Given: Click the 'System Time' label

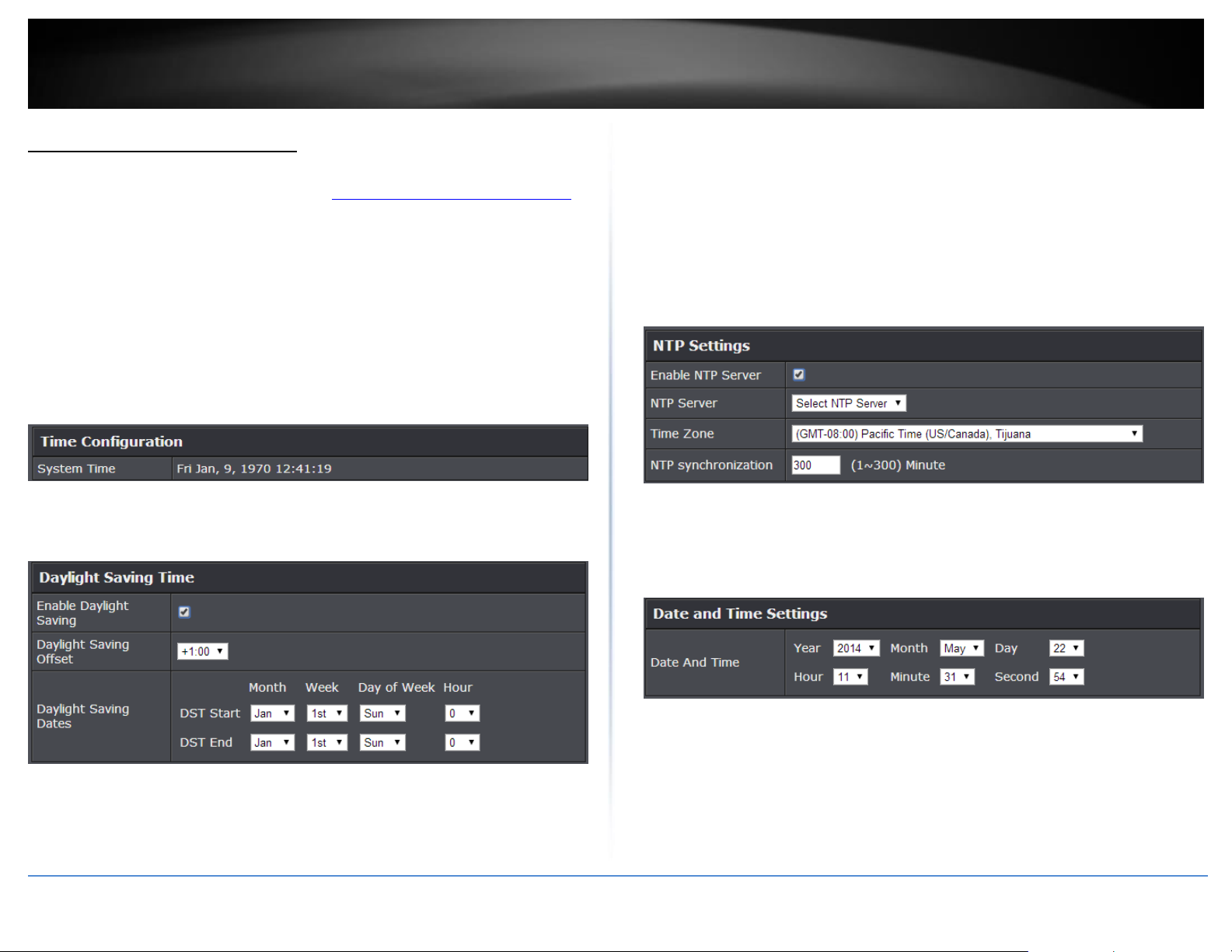Looking at the screenshot, I should (x=76, y=469).
